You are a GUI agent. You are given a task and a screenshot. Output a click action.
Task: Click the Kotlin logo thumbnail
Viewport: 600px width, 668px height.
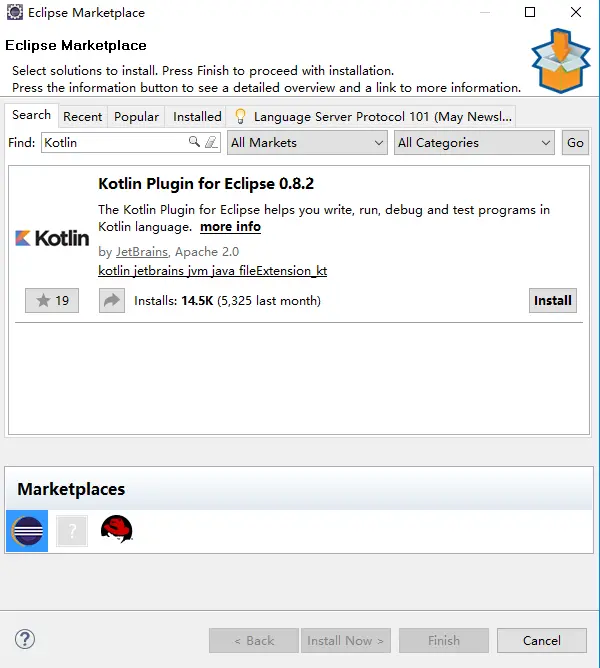click(52, 238)
